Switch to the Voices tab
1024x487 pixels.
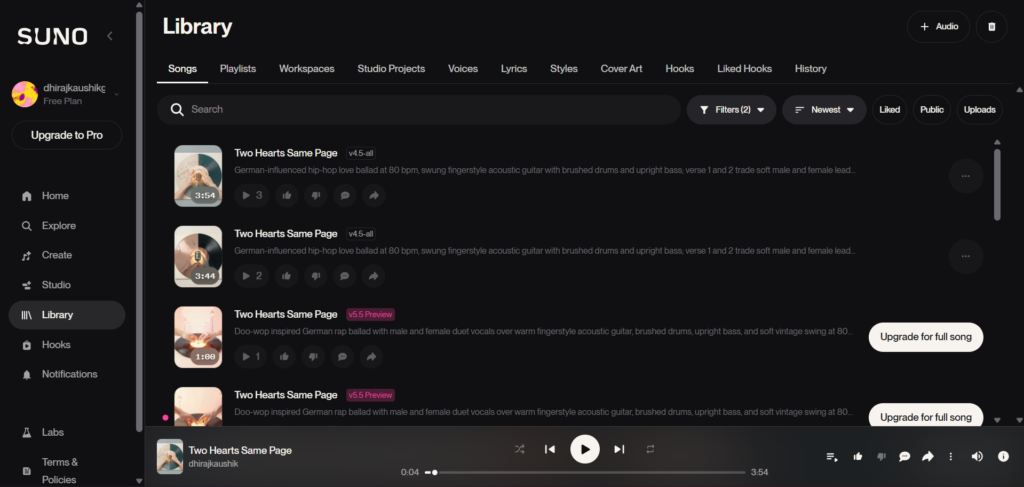coord(463,69)
